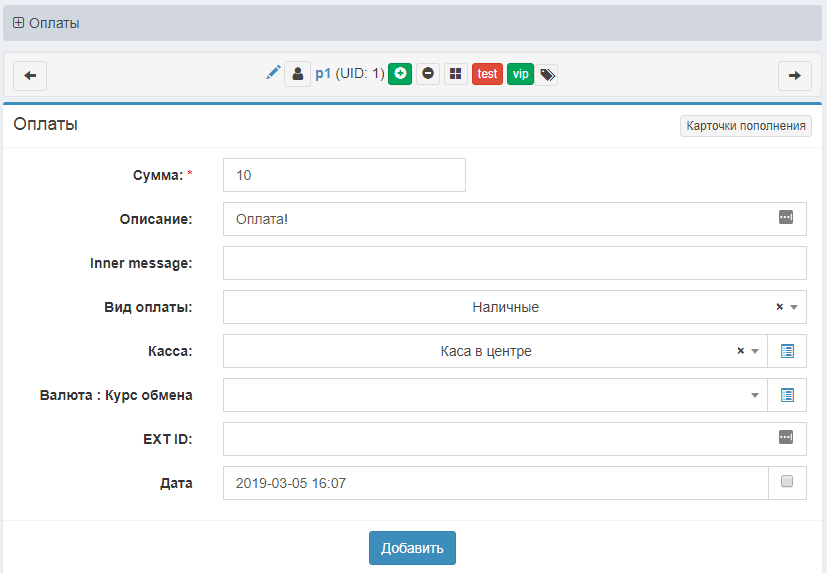Viewport: 827px width, 573px height.
Task: Open the Валюта : Курс обмена dropdown
Action: [755, 395]
